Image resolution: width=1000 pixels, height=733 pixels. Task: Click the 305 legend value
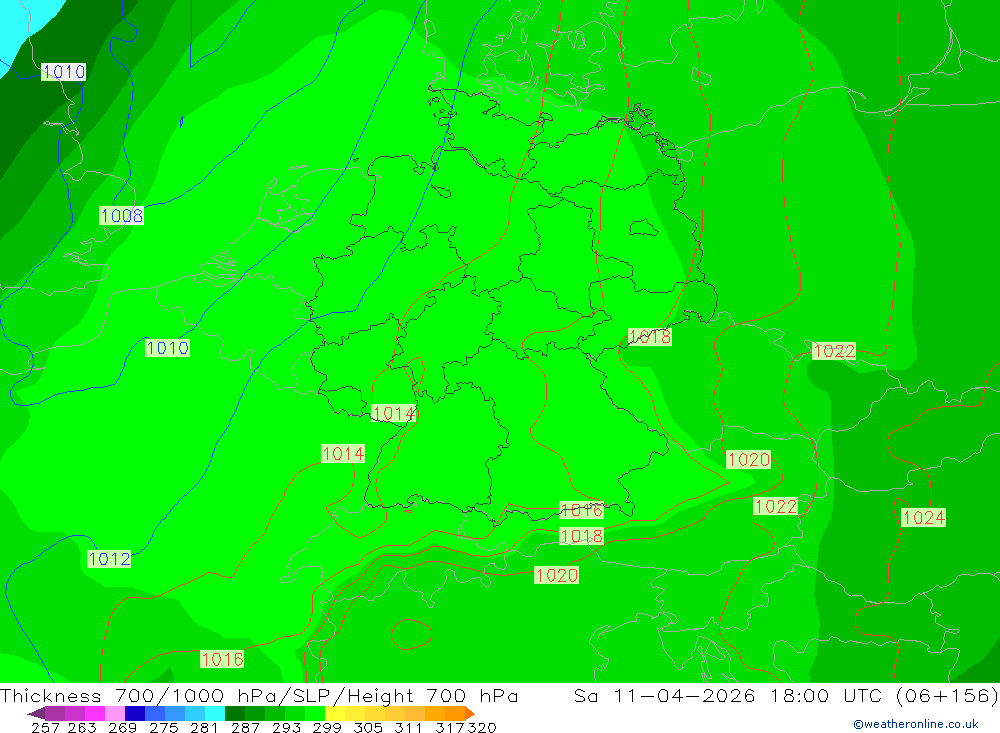click(368, 727)
